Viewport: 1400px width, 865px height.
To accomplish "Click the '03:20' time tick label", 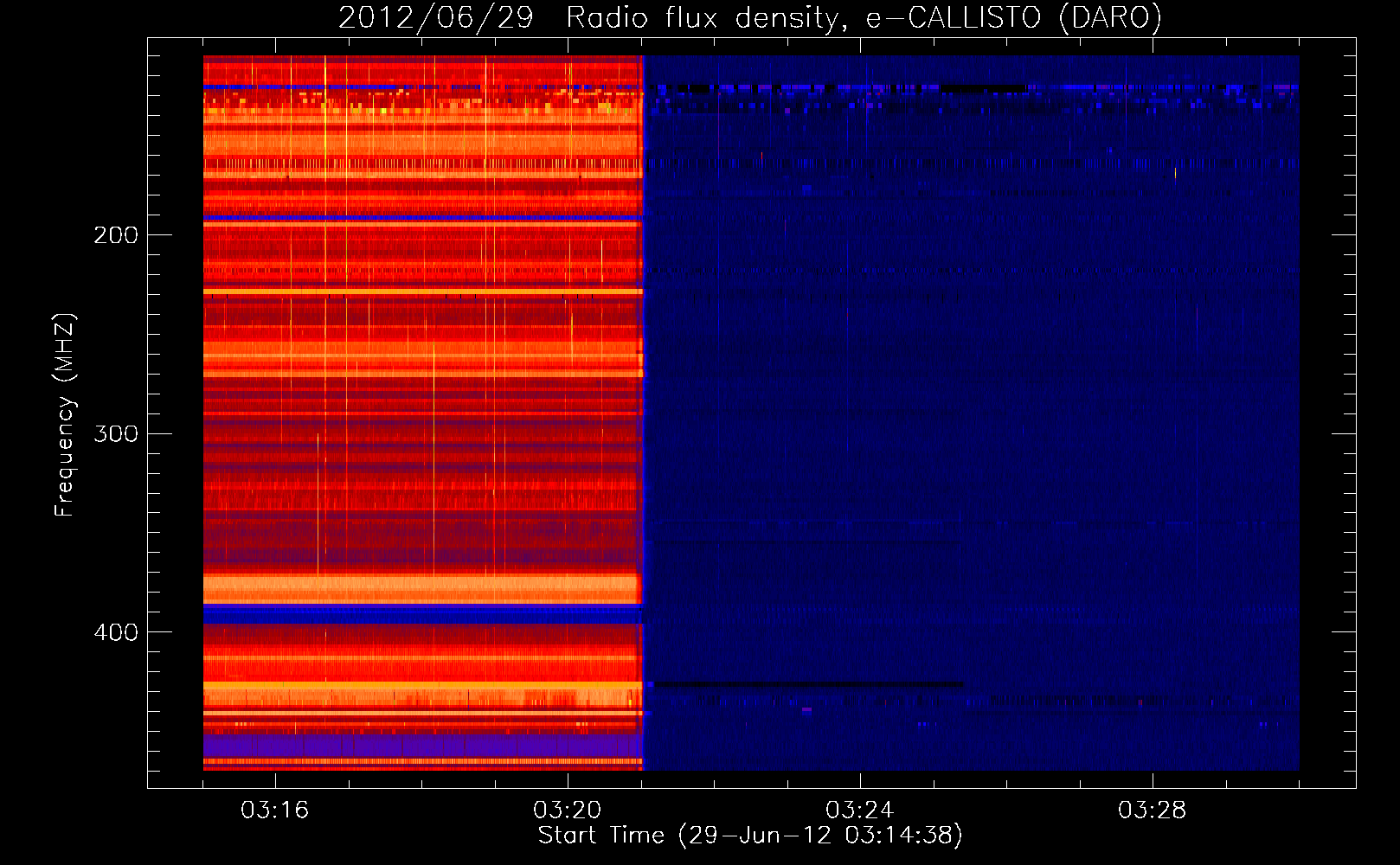I will pyautogui.click(x=568, y=811).
